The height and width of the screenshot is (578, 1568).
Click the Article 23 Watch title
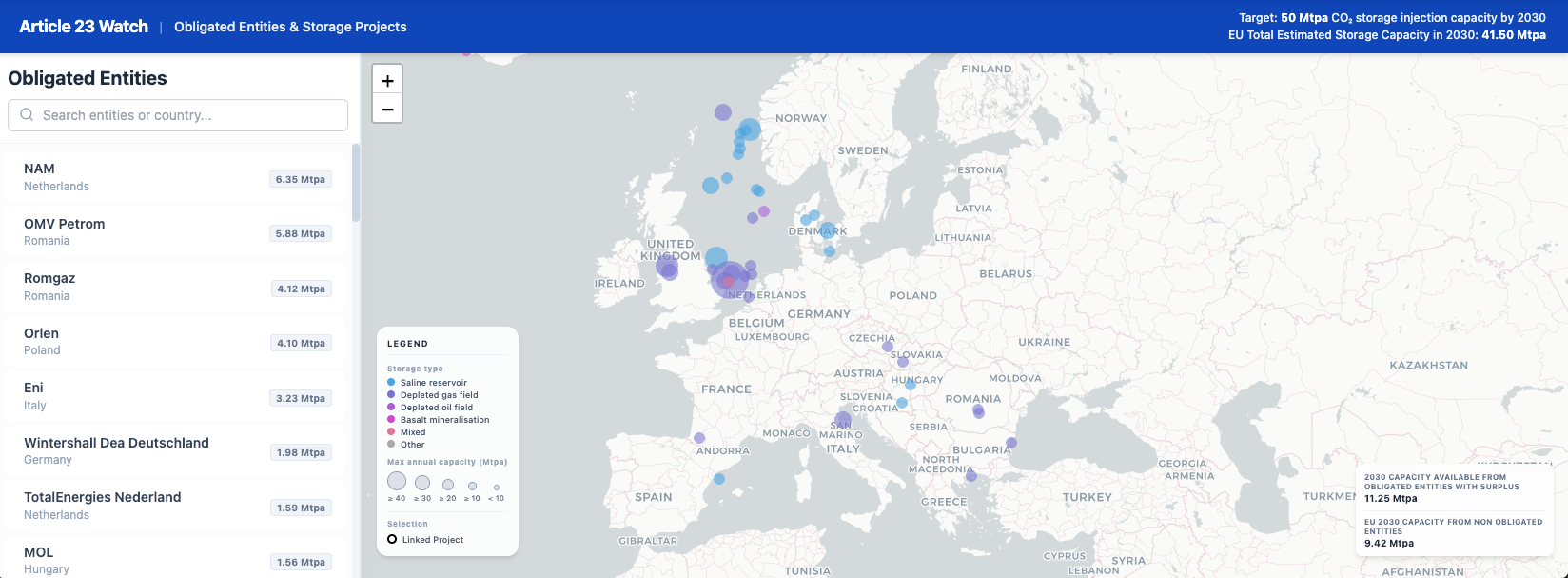pos(84,27)
